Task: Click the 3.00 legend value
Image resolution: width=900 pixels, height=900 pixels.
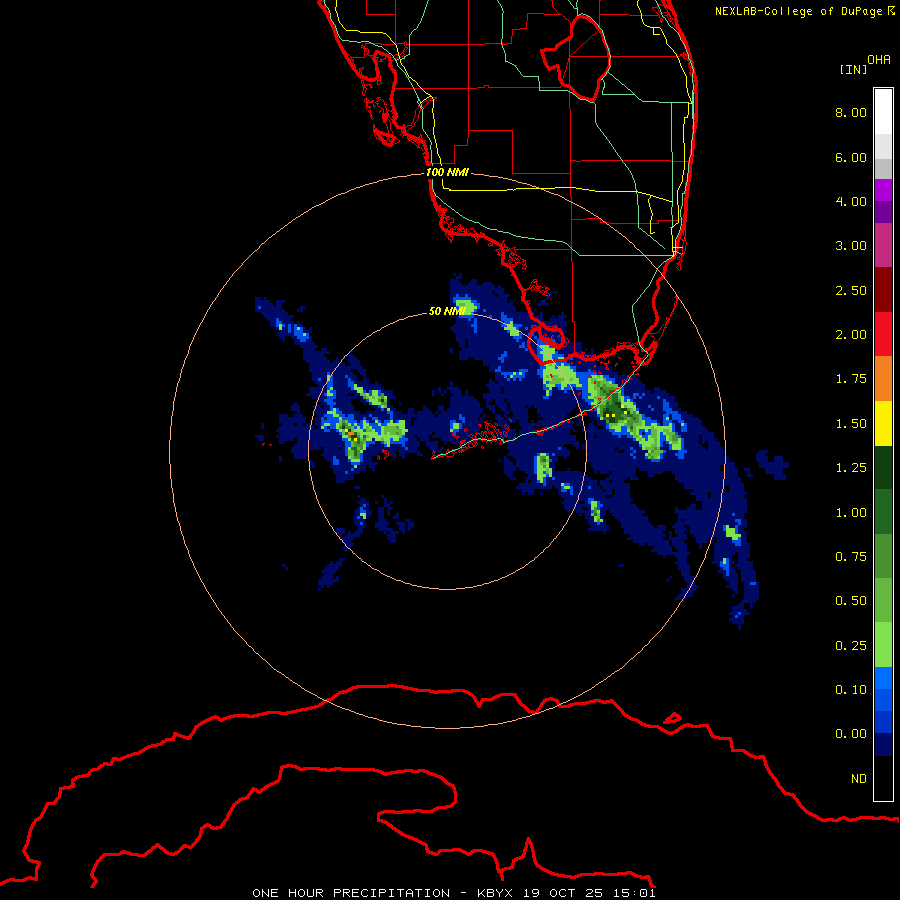Action: (x=851, y=246)
